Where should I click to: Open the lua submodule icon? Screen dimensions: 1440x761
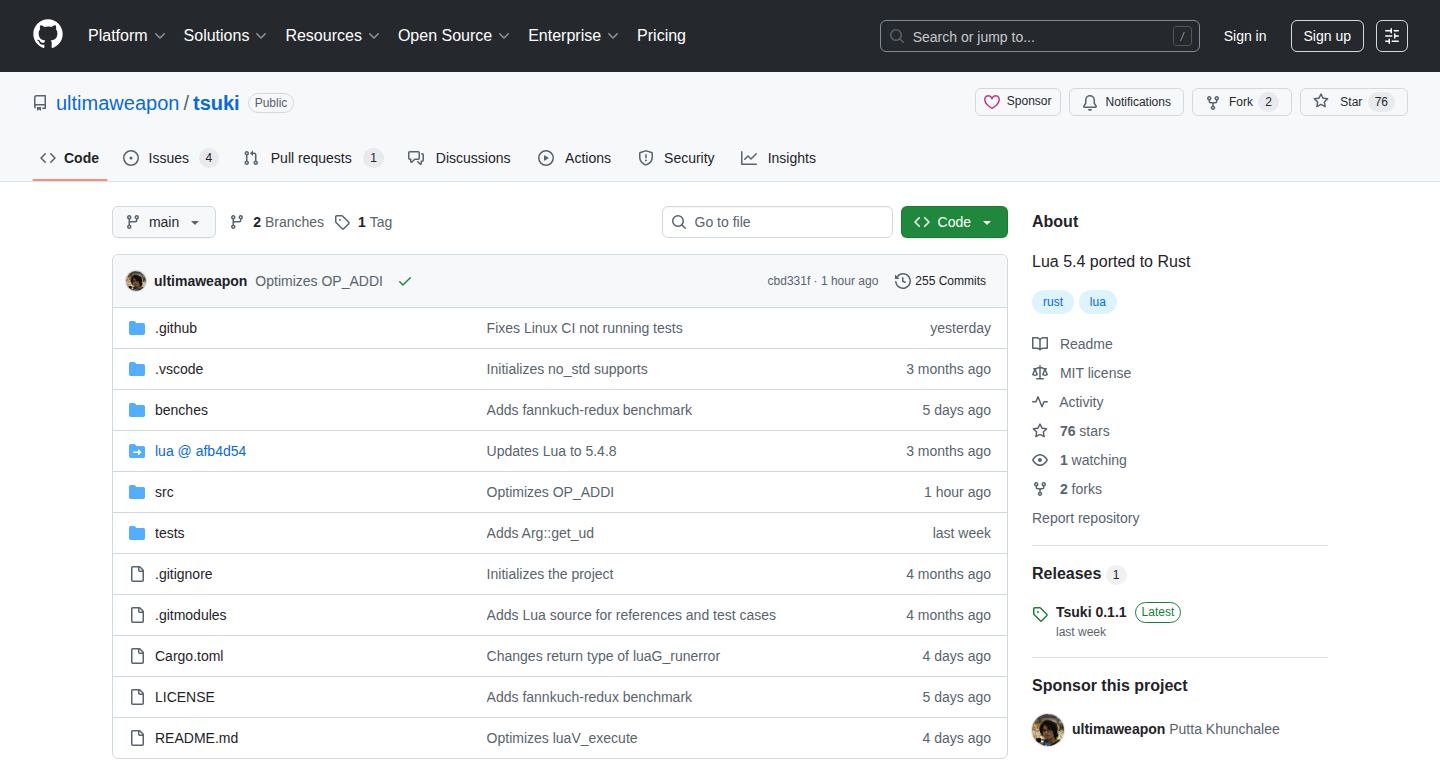click(137, 451)
